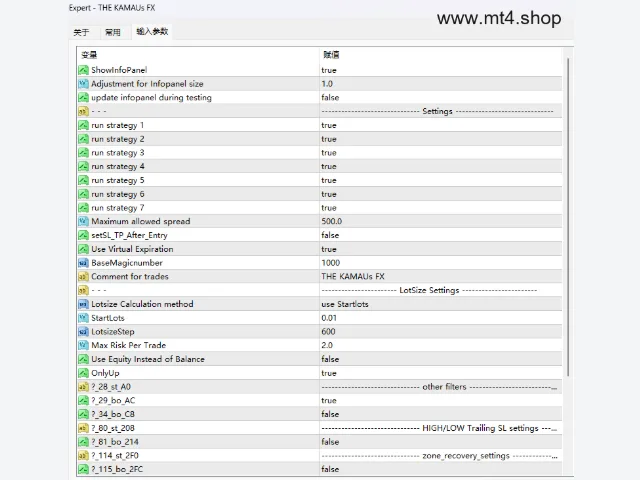Select the ?_114_st_2F0 variable row
The image size is (640, 480).
320,456
